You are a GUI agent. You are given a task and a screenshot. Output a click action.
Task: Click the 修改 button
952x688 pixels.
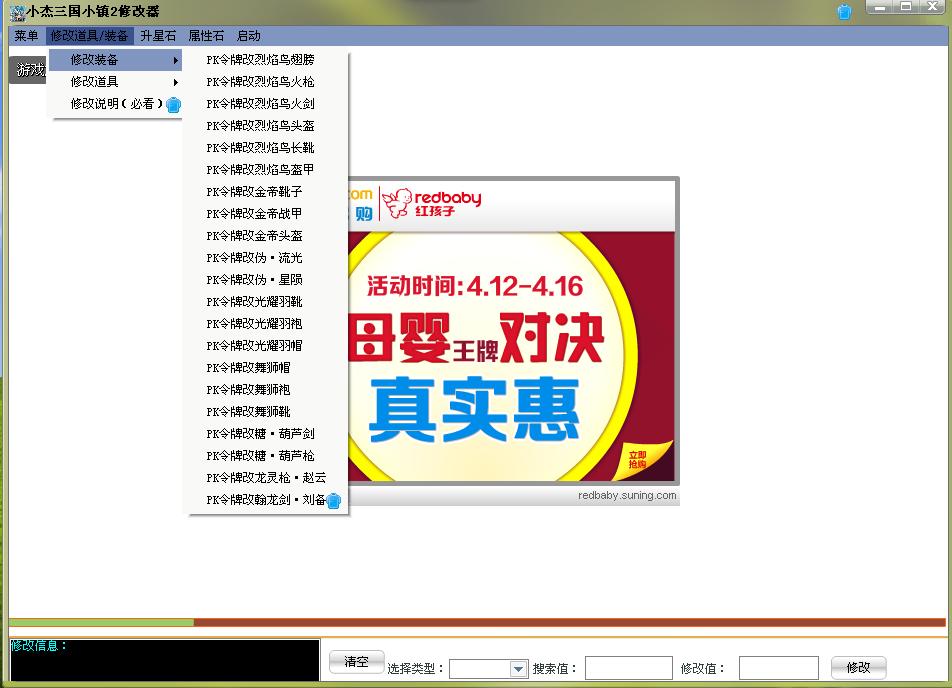pos(858,668)
